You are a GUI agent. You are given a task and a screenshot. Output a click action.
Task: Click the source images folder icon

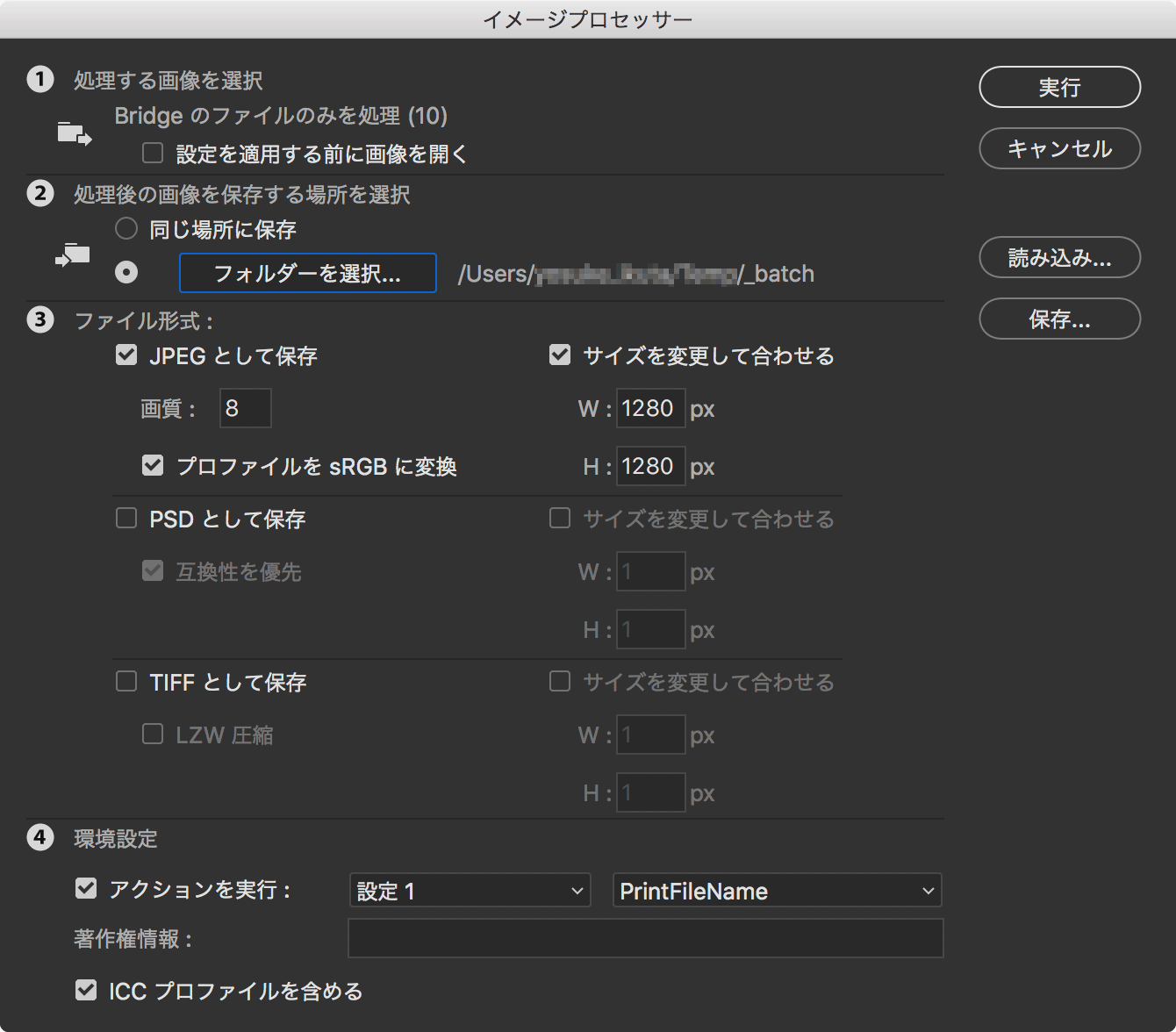pyautogui.click(x=74, y=133)
